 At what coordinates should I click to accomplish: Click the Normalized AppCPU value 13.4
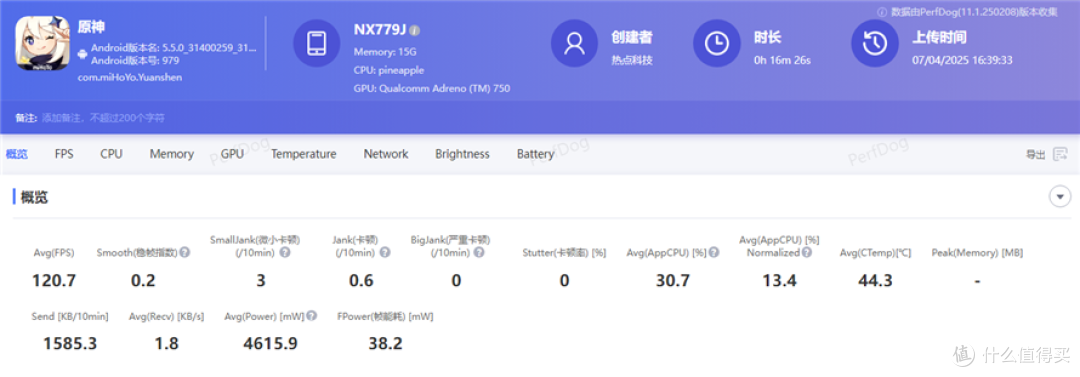780,281
